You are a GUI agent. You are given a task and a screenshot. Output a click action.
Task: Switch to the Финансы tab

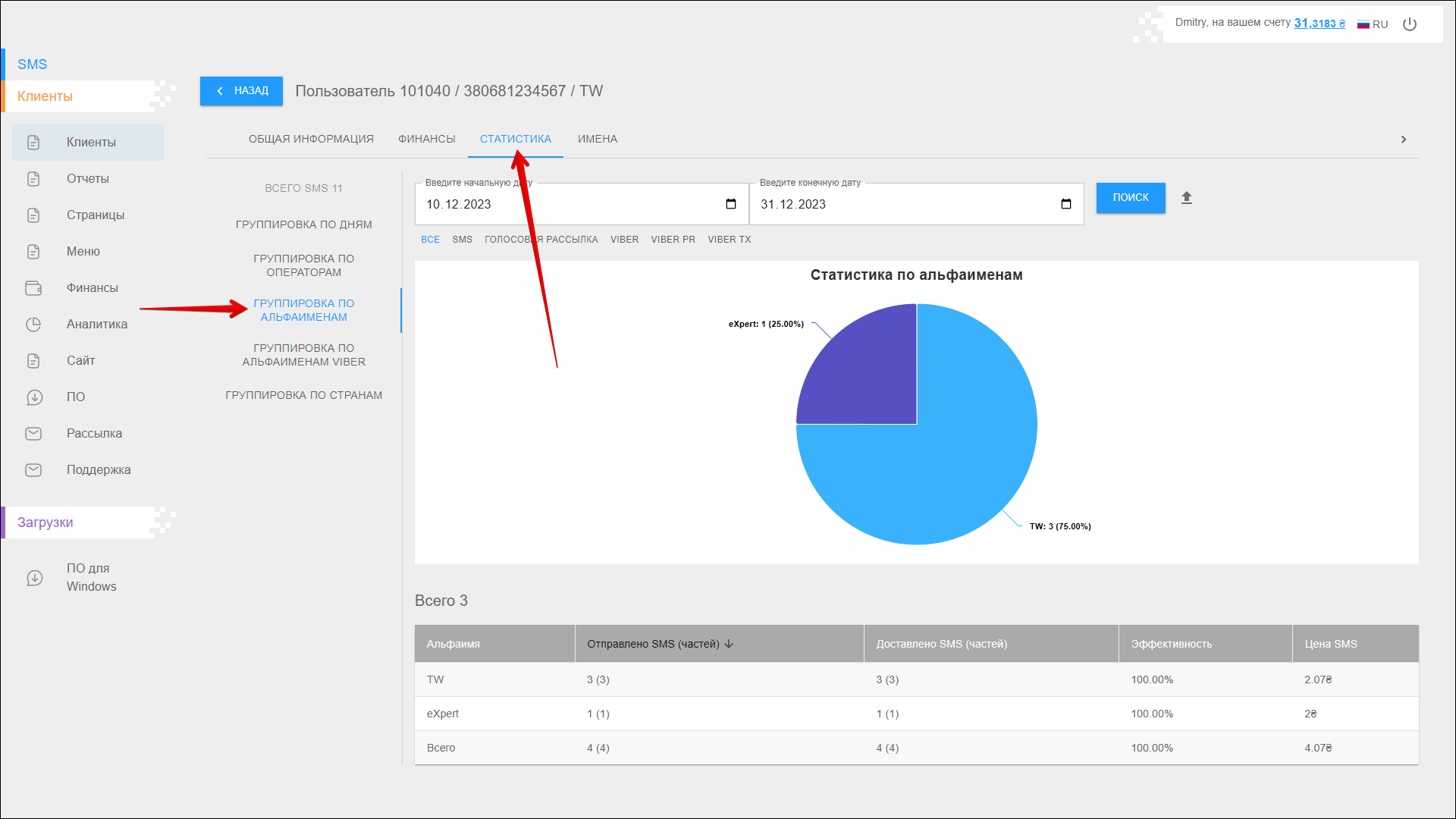coord(426,139)
